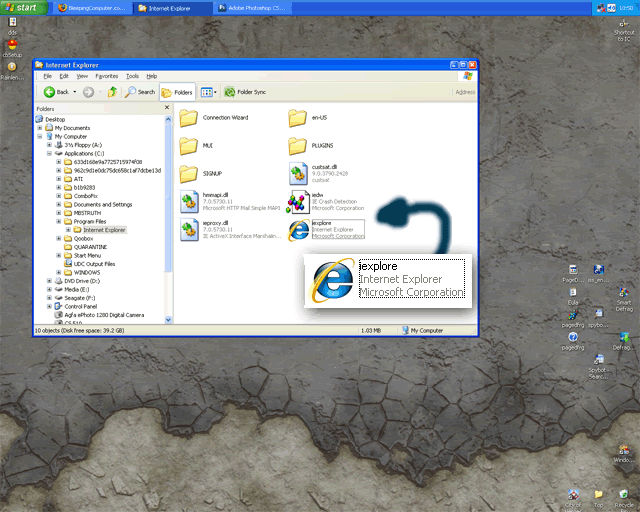Open Spybot Search desktop icon
This screenshot has height=512, width=640.
click(598, 367)
